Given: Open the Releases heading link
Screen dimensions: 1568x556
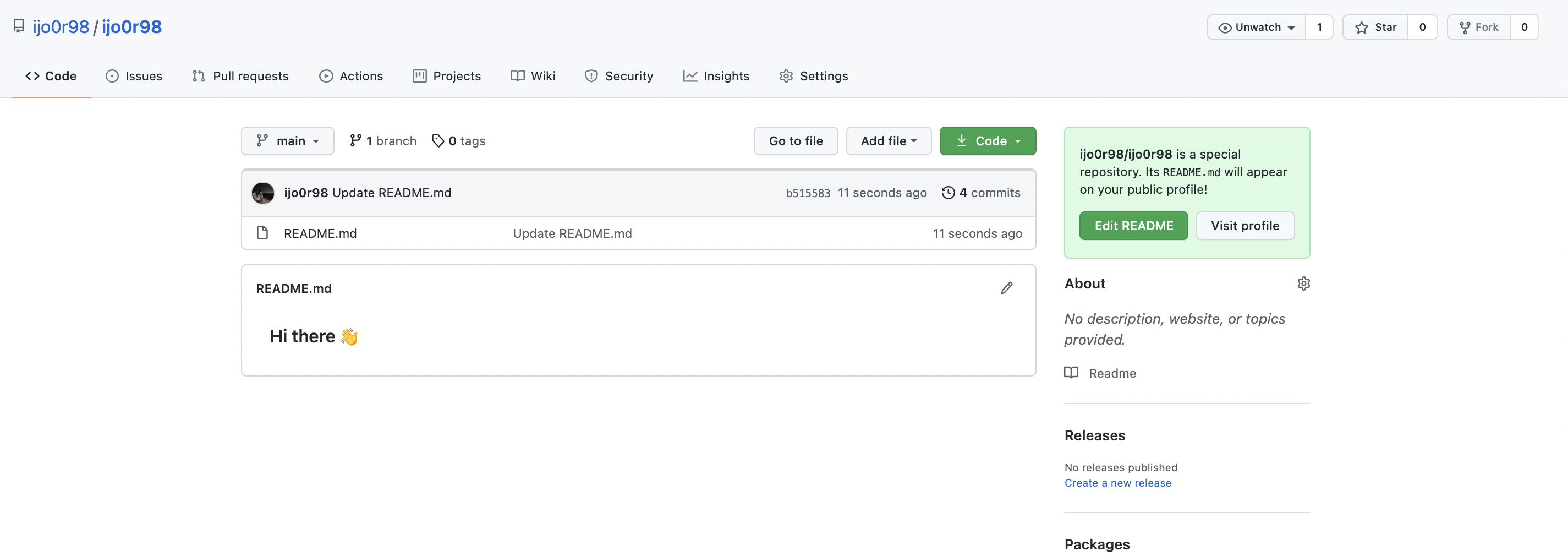Looking at the screenshot, I should click(x=1094, y=436).
